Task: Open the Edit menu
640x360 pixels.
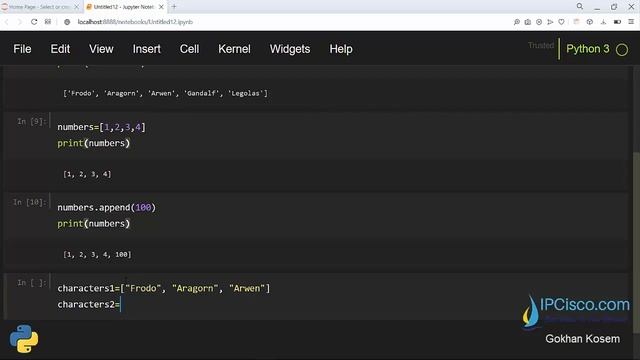Action: 60,49
